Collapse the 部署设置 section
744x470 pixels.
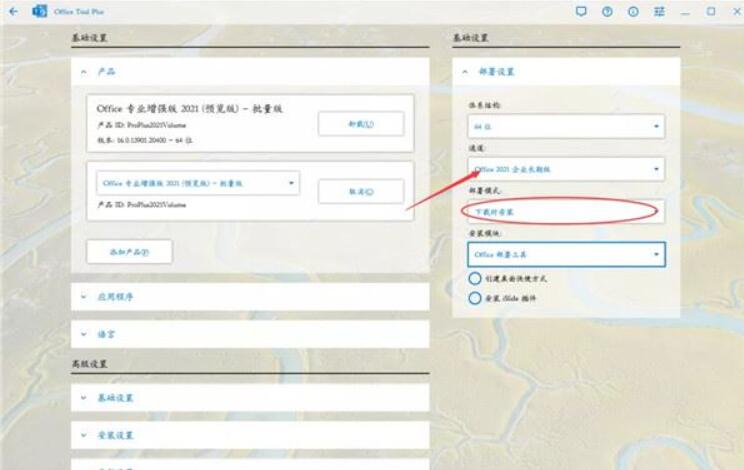[566, 72]
